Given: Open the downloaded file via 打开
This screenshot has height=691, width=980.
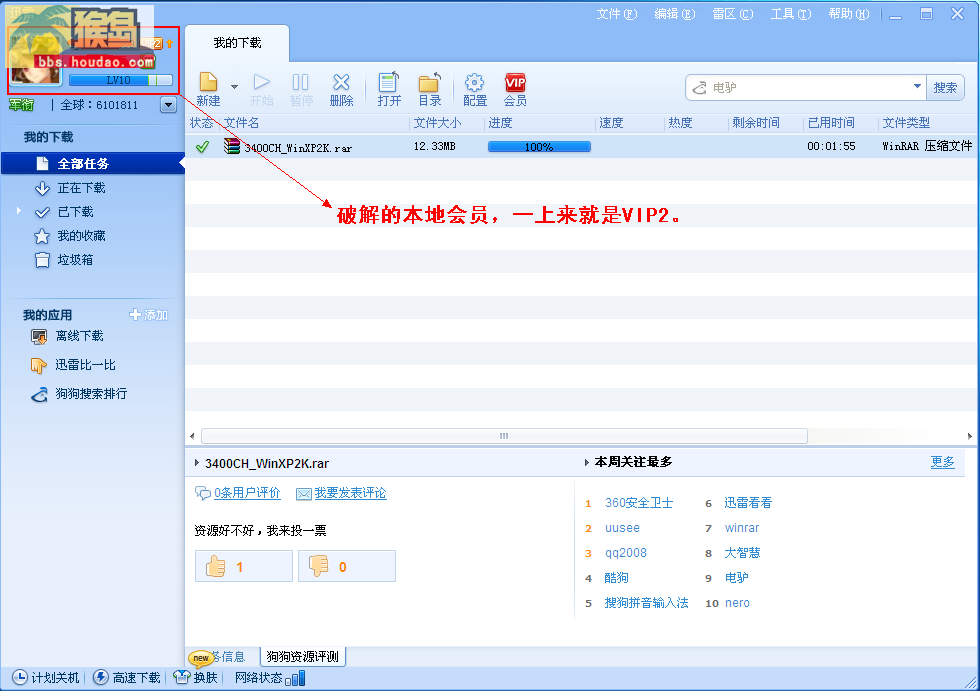Looking at the screenshot, I should click(389, 89).
